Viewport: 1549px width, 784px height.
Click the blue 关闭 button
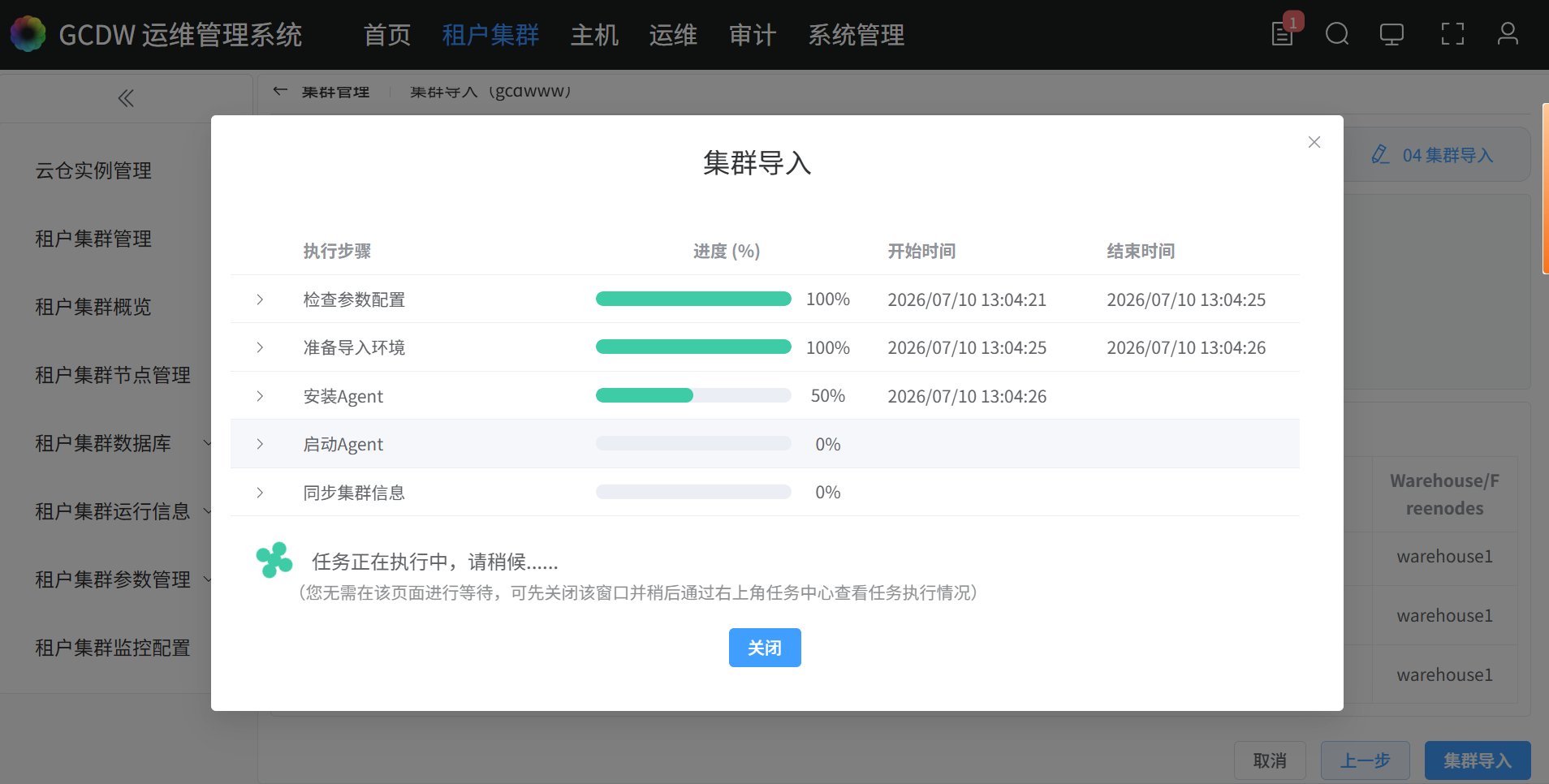(x=765, y=648)
